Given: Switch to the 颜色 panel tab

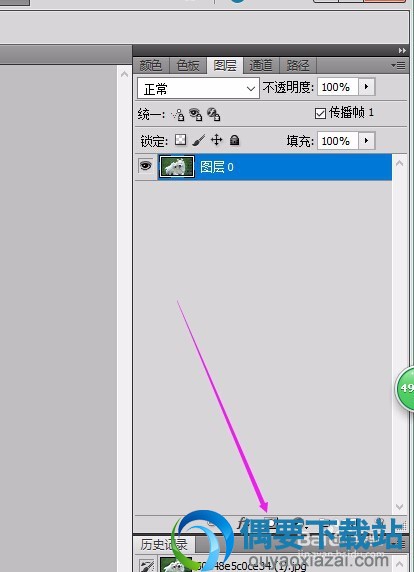Looking at the screenshot, I should coord(151,66).
